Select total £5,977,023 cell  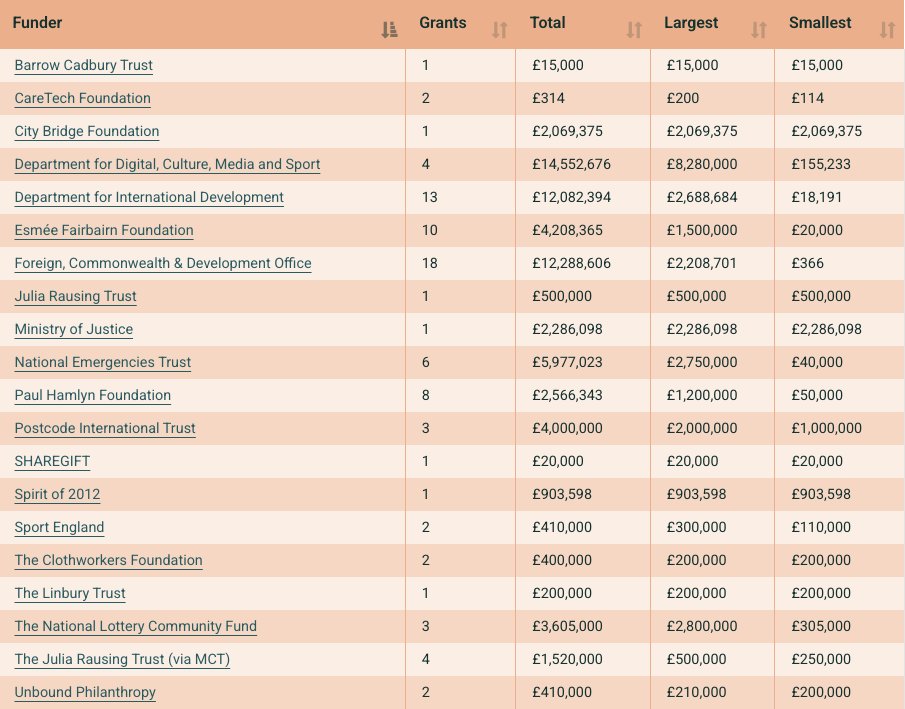pyautogui.click(x=583, y=362)
